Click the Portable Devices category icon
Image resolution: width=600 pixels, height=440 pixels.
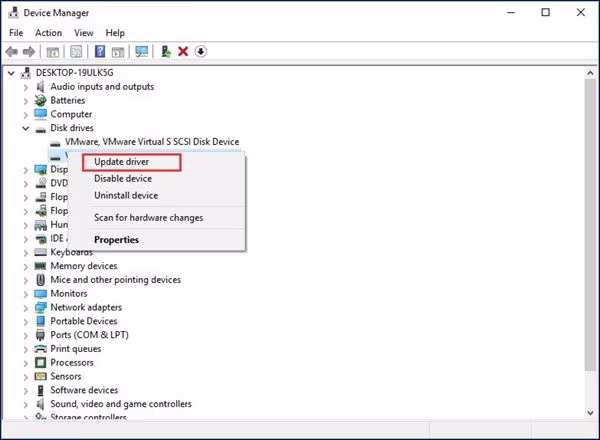pyautogui.click(x=41, y=321)
